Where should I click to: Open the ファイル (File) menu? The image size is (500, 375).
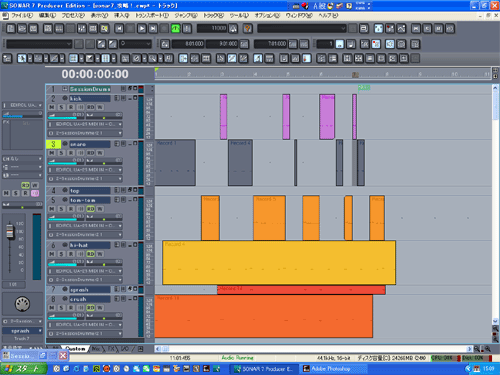pos(22,16)
